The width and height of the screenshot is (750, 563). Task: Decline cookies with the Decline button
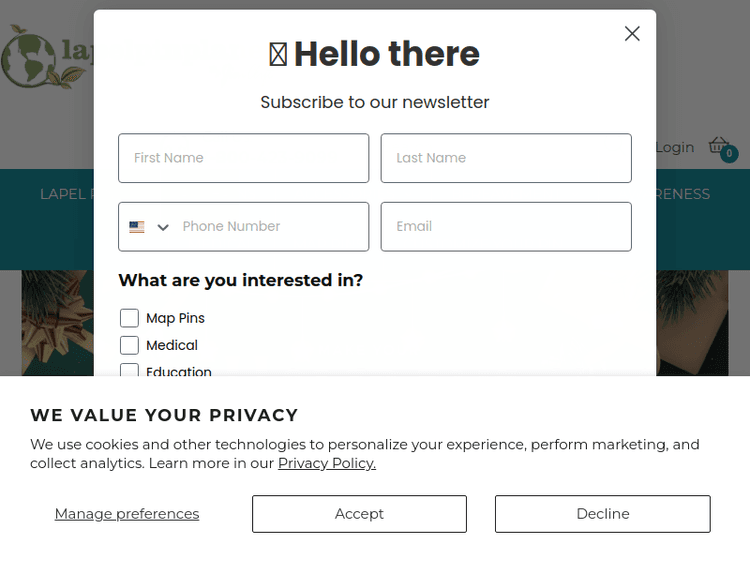(602, 514)
